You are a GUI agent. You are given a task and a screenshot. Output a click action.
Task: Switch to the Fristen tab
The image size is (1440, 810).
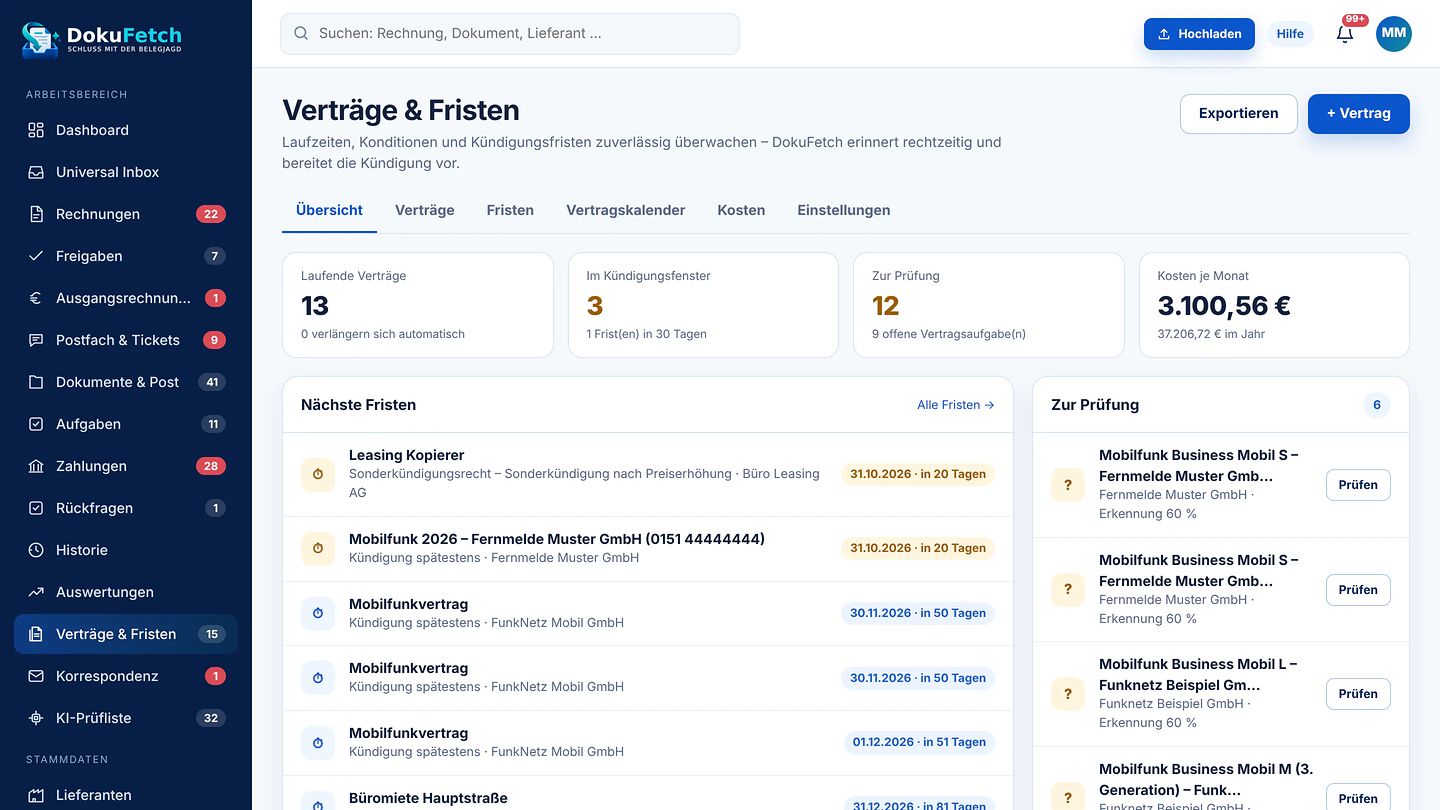pyautogui.click(x=510, y=210)
